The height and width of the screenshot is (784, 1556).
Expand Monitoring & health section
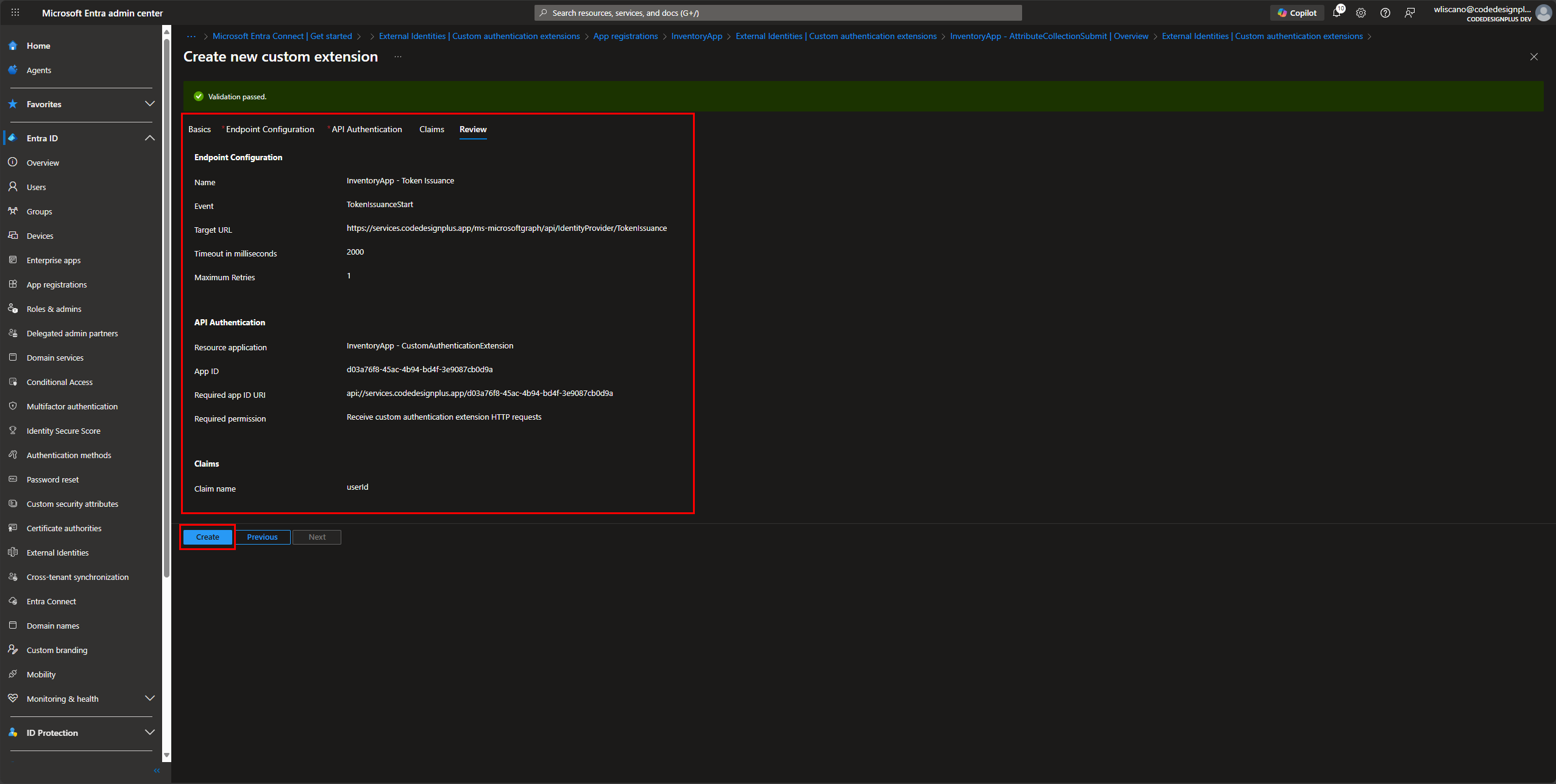pos(149,699)
